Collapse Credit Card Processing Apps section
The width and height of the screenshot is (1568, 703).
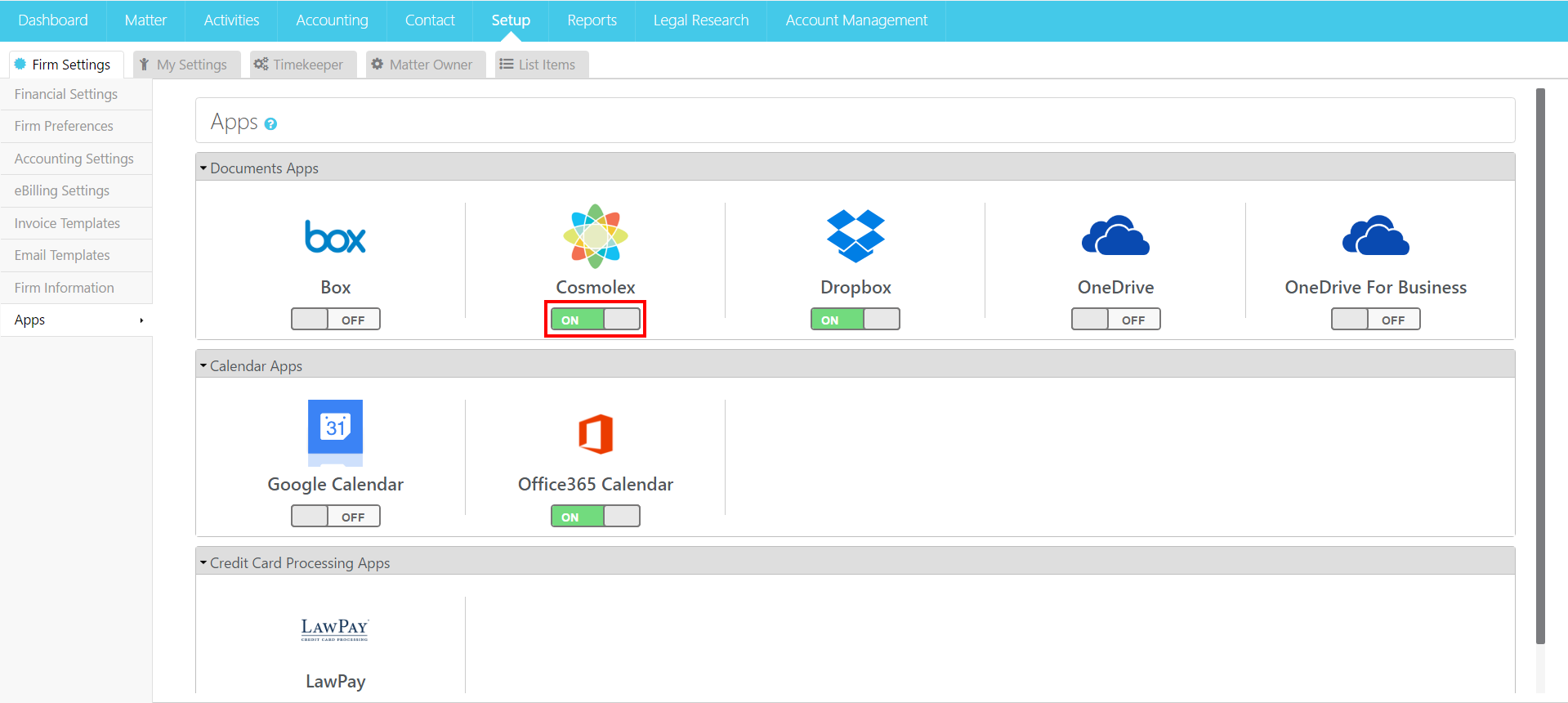(x=203, y=562)
